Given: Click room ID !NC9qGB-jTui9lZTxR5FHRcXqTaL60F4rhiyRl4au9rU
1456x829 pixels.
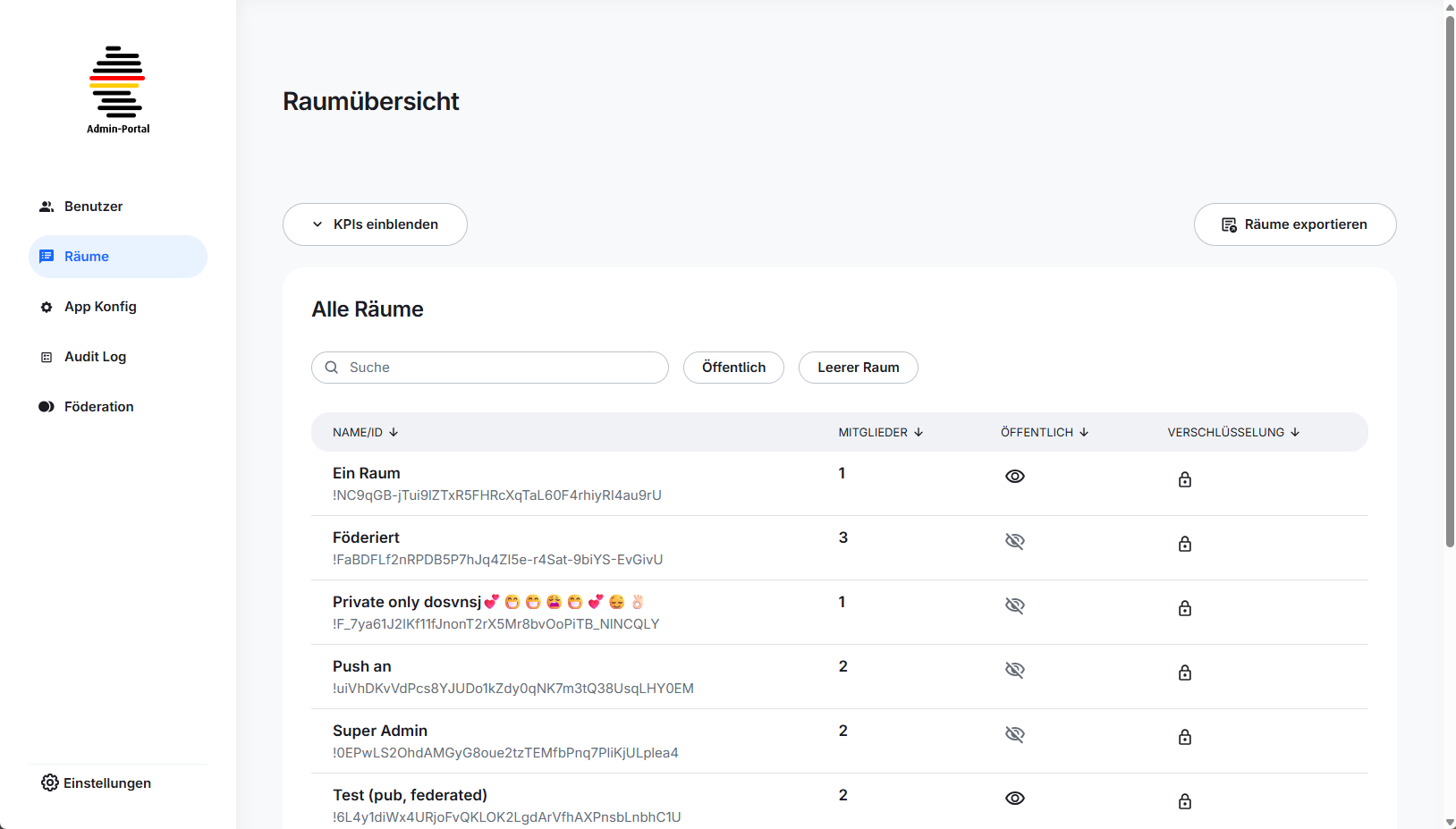Looking at the screenshot, I should [x=497, y=495].
